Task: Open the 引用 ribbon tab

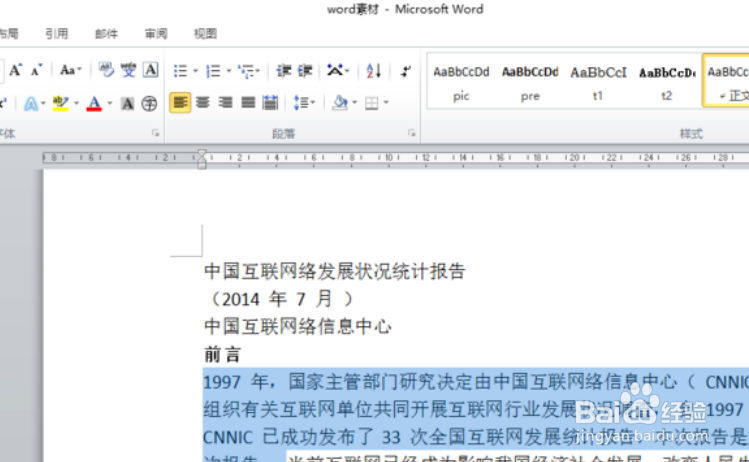Action: 57,33
